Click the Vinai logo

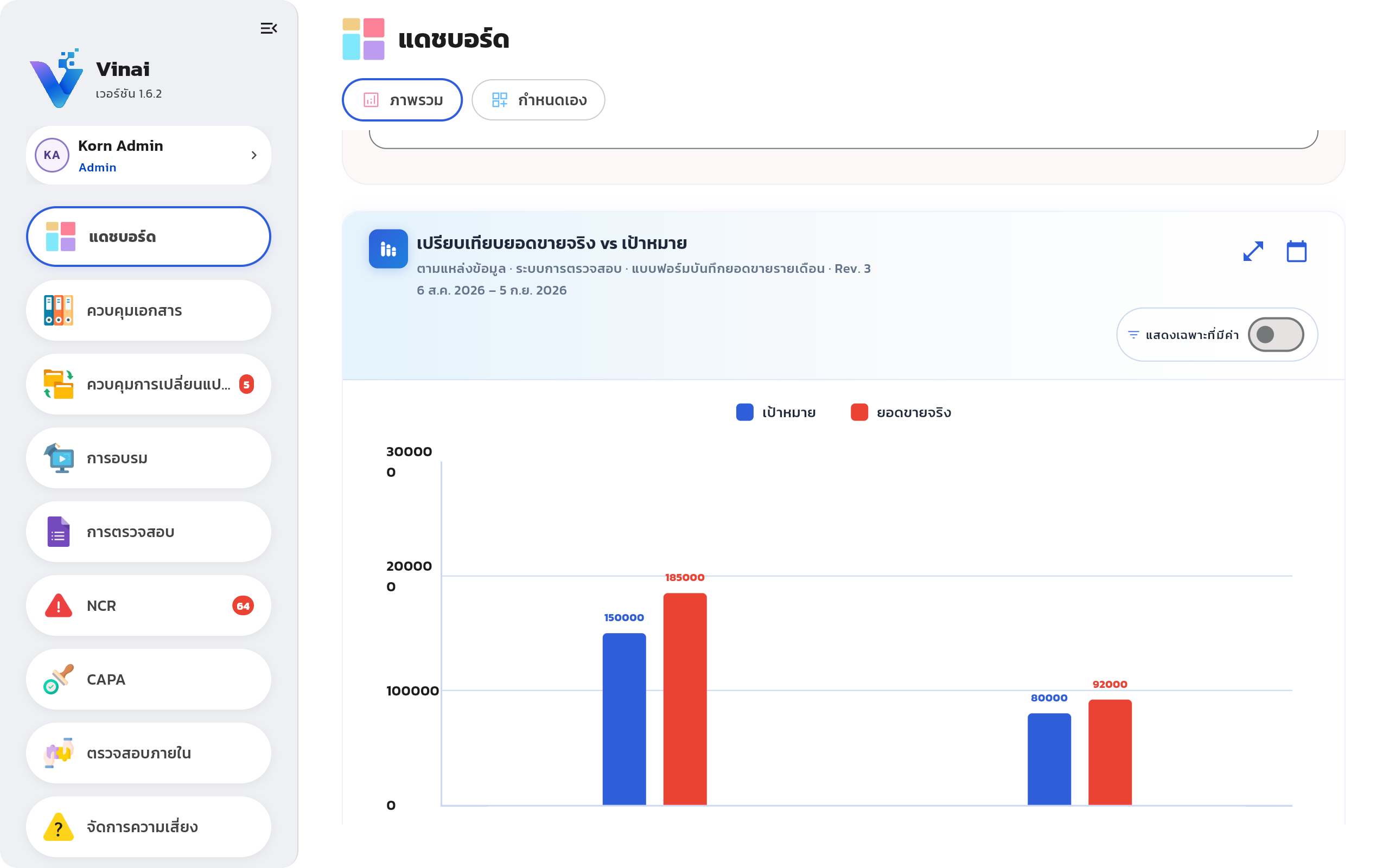tap(56, 79)
